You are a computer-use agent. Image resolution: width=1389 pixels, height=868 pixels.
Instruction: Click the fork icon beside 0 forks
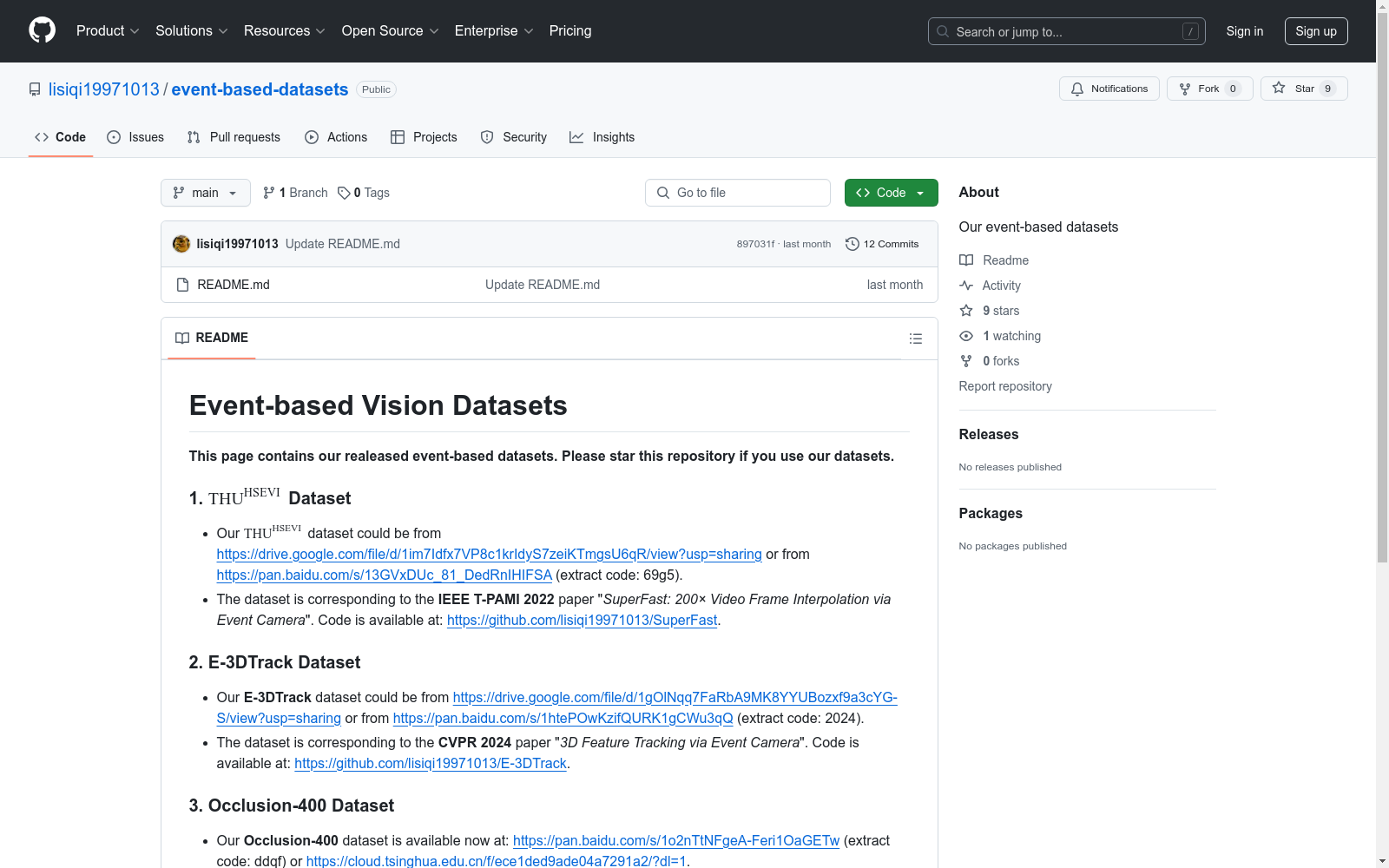(x=966, y=361)
